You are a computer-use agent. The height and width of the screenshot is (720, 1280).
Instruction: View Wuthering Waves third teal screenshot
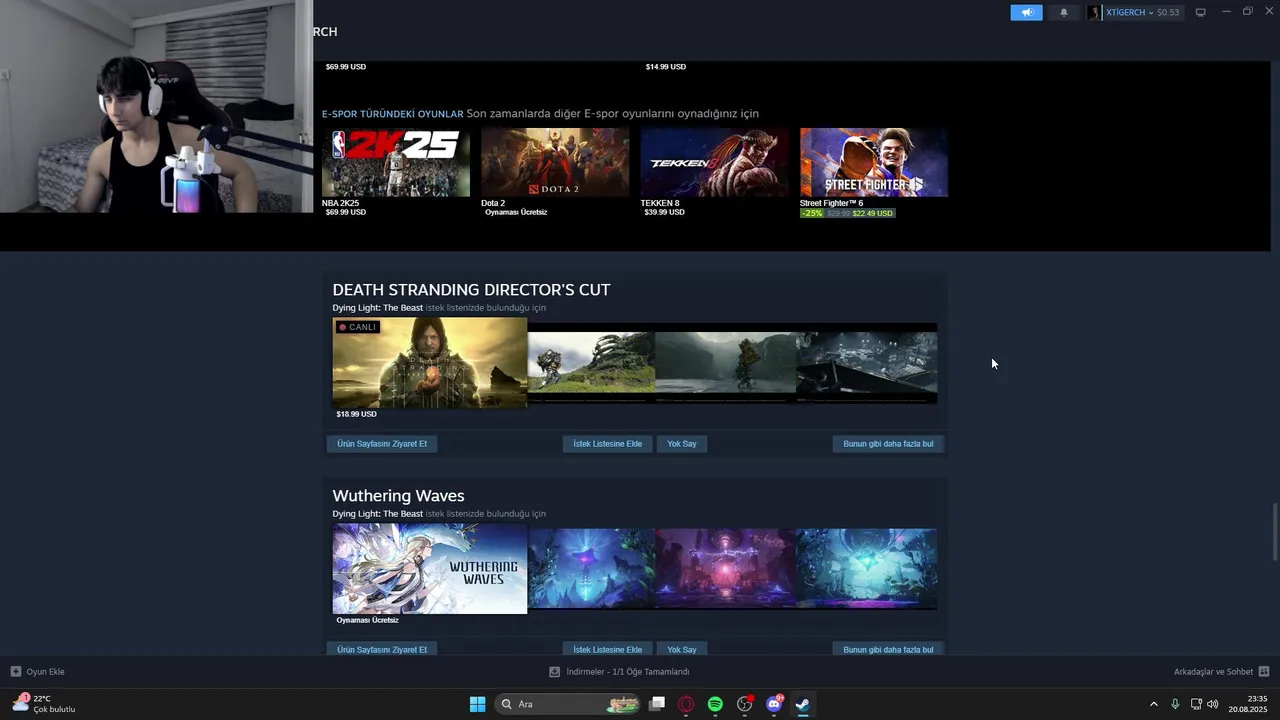(x=867, y=568)
